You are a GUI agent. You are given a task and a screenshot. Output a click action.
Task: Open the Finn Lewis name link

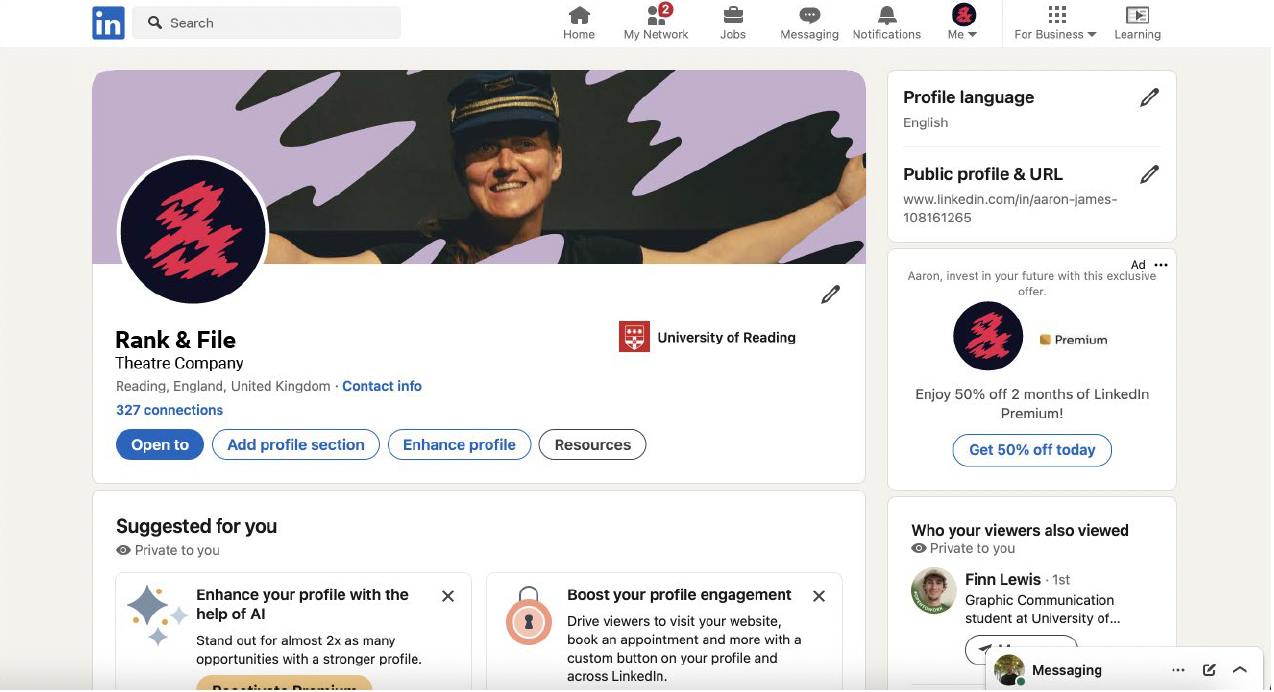tap(1003, 579)
